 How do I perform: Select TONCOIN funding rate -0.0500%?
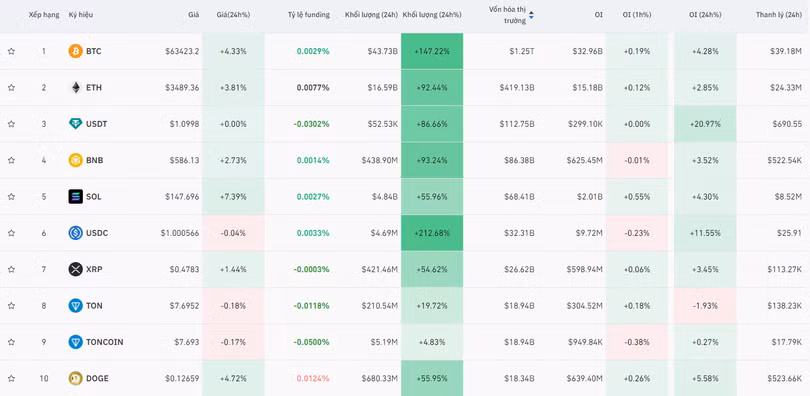click(311, 342)
